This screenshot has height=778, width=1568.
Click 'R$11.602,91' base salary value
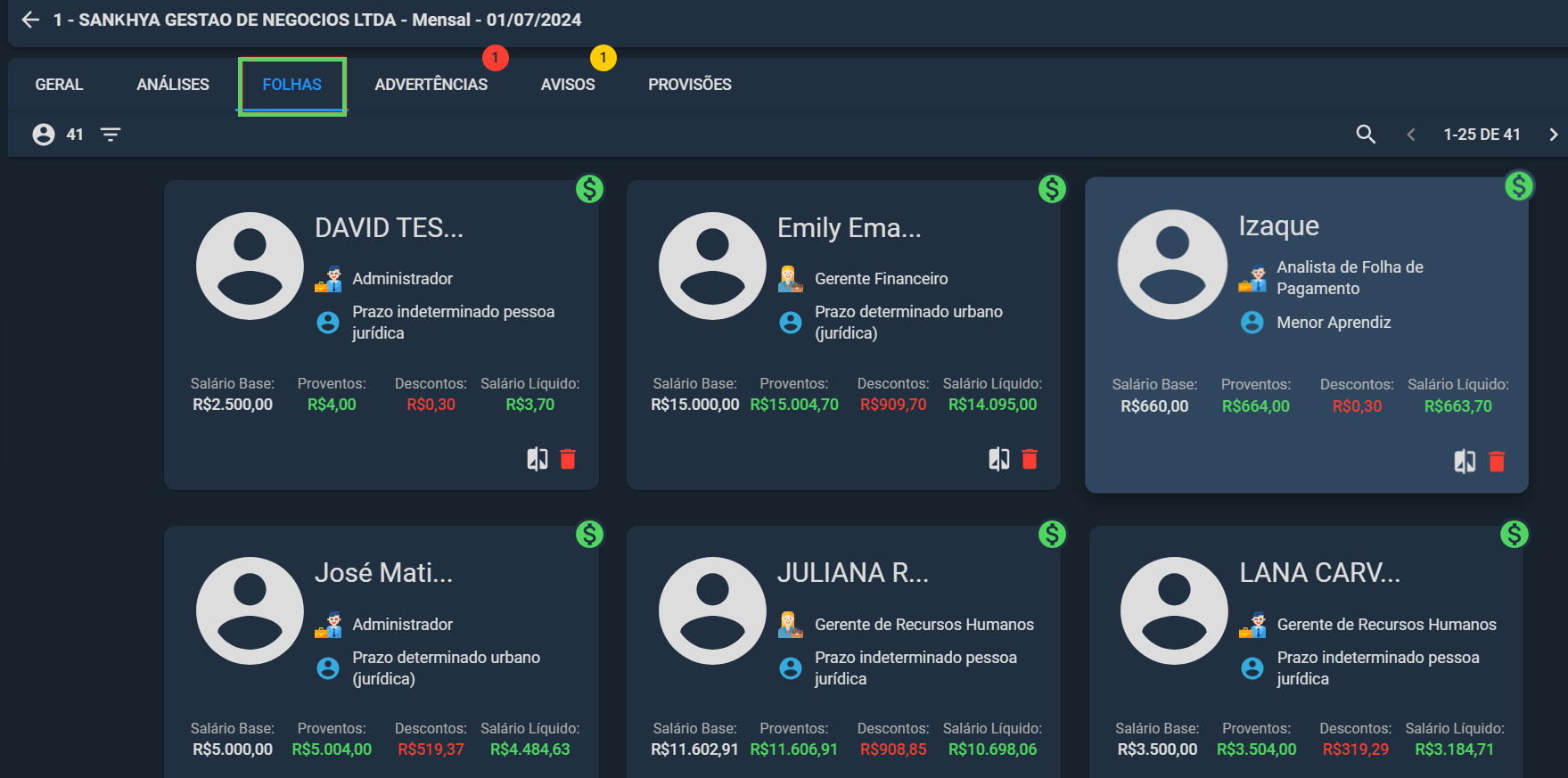point(694,749)
